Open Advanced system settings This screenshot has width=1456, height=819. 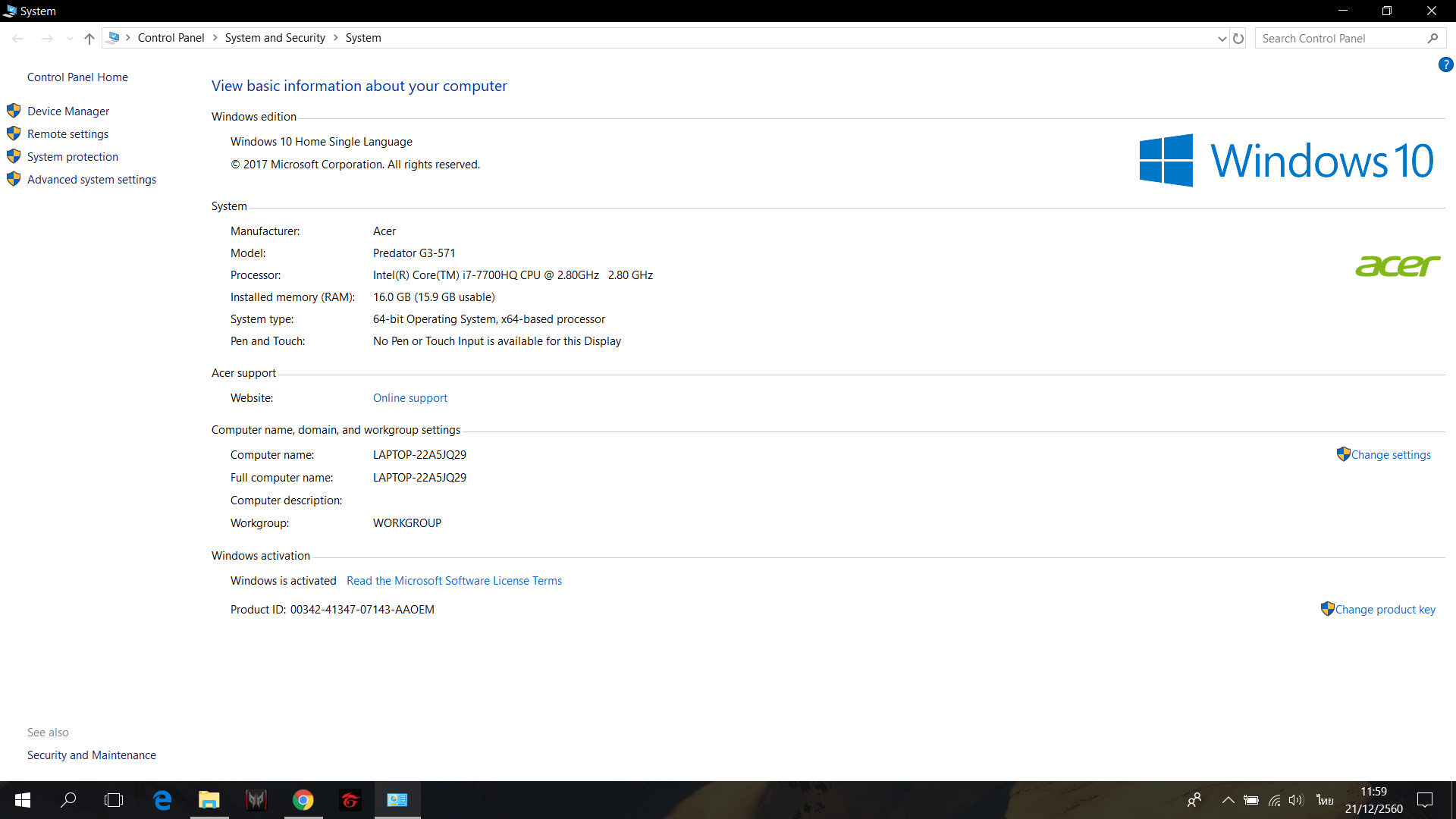(92, 180)
